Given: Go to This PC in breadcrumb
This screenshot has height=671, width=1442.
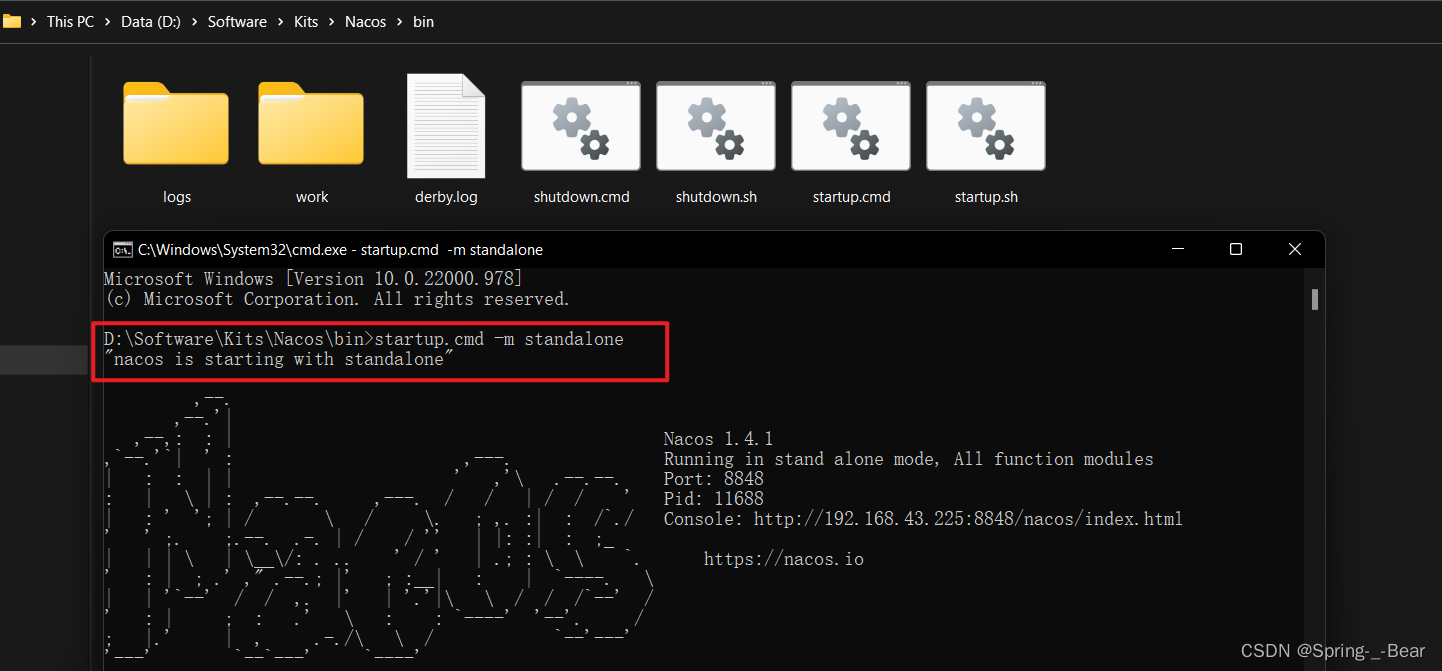Looking at the screenshot, I should coord(70,21).
